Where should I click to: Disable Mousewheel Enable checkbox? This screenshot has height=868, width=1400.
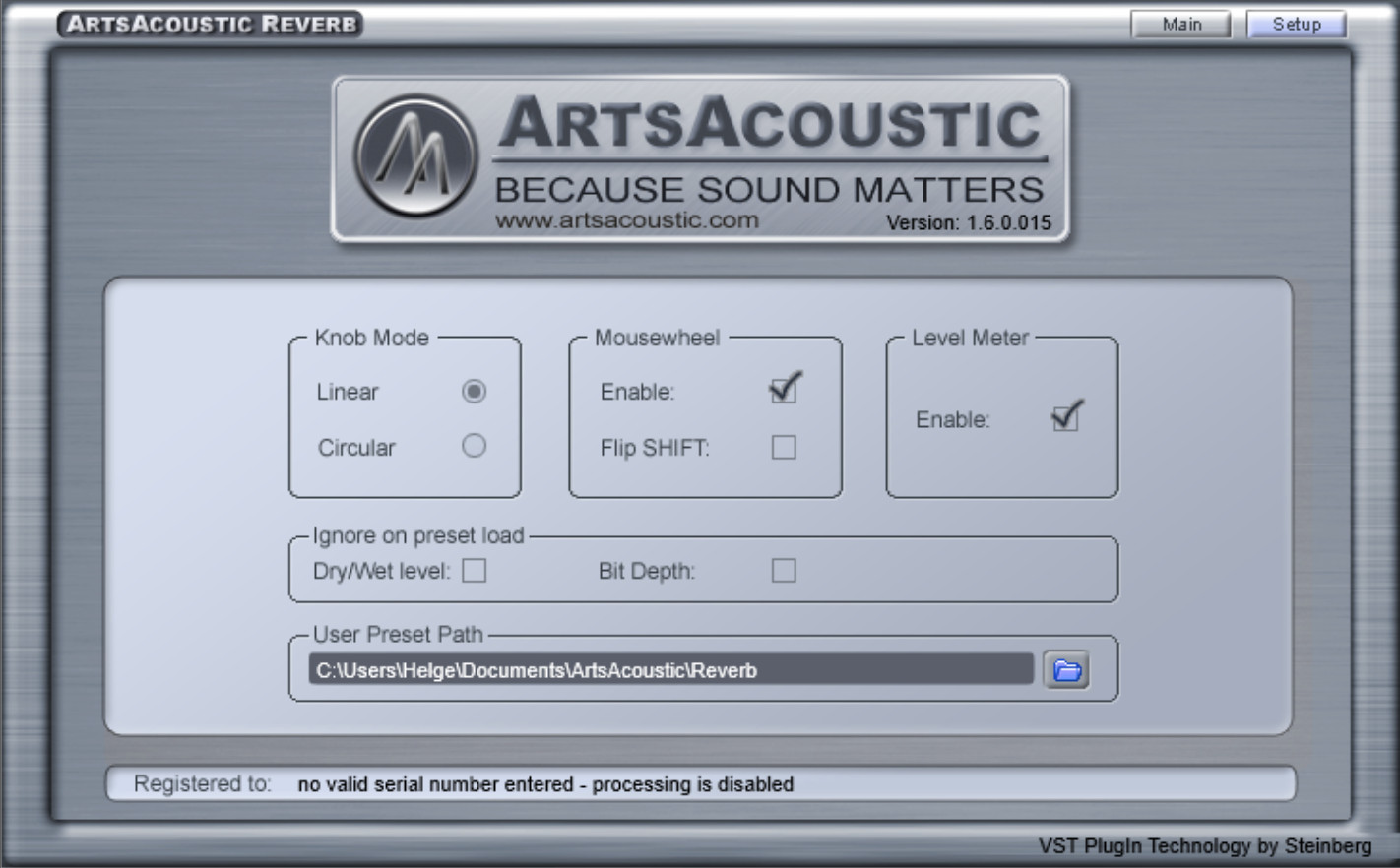pos(785,389)
